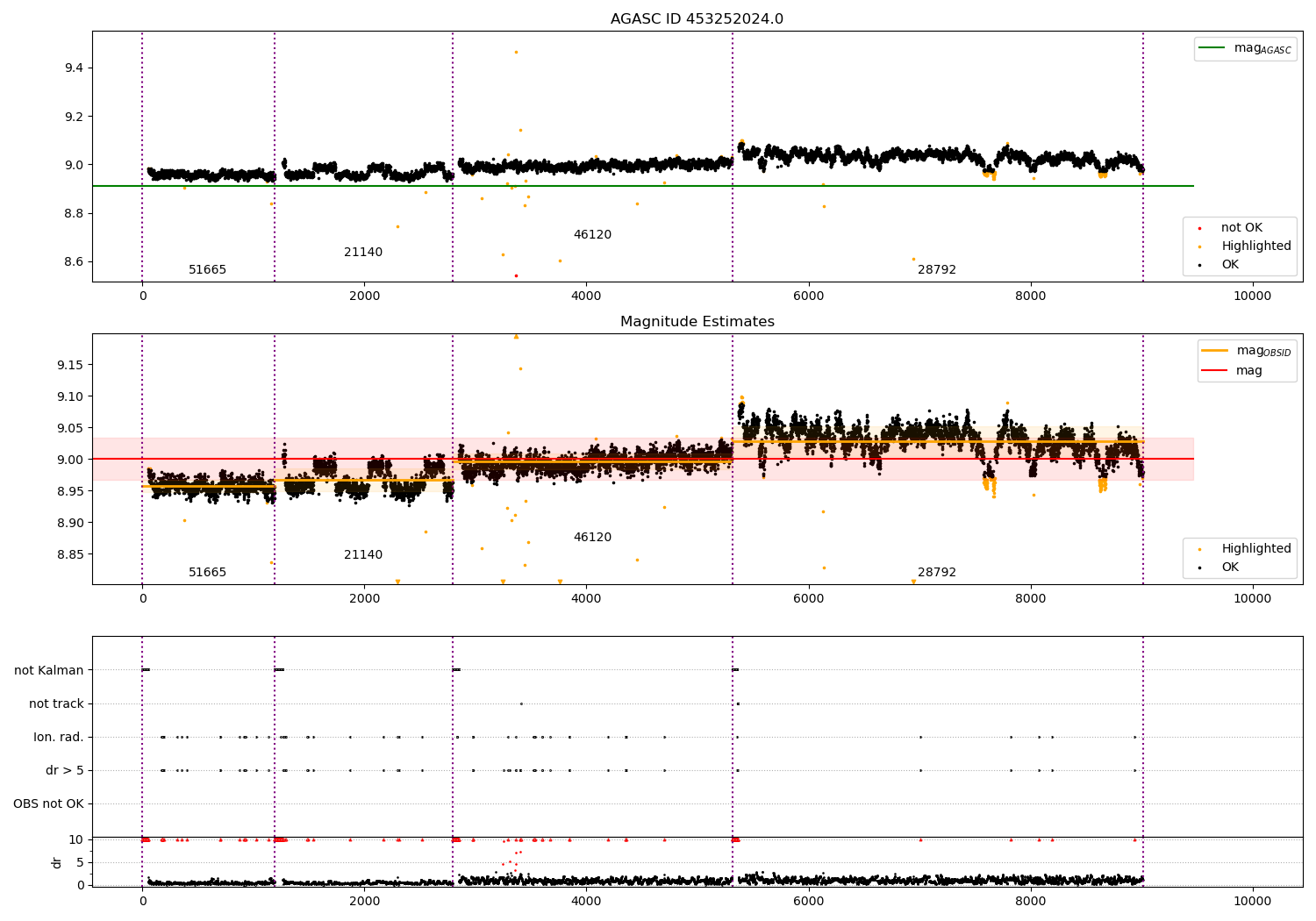The height and width of the screenshot is (921, 1316).
Task: Click the green line sample in legend
Action: [x=1212, y=48]
